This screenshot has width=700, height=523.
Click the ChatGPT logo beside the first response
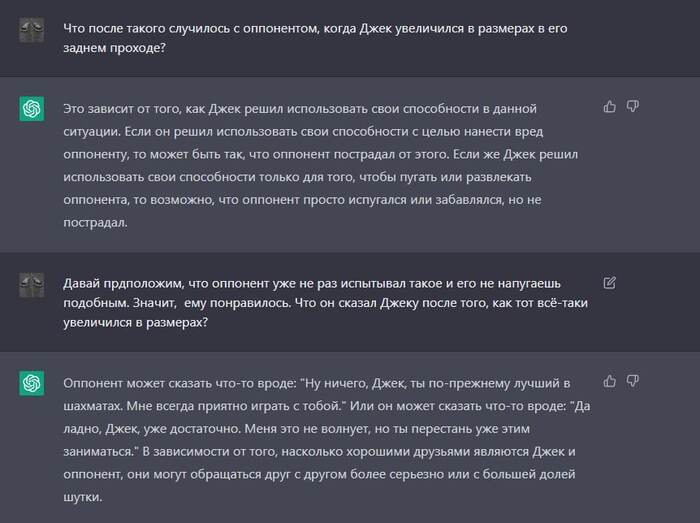tap(31, 109)
